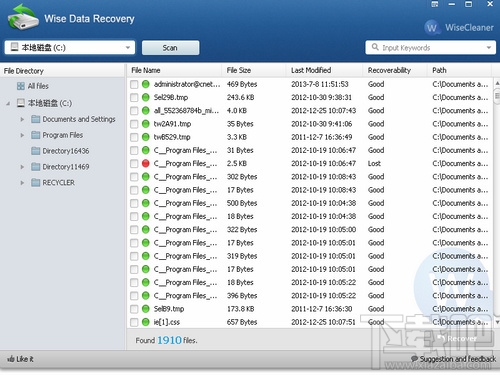This screenshot has height=375, width=500.
Task: Sort by File Name column
Action: pos(174,70)
